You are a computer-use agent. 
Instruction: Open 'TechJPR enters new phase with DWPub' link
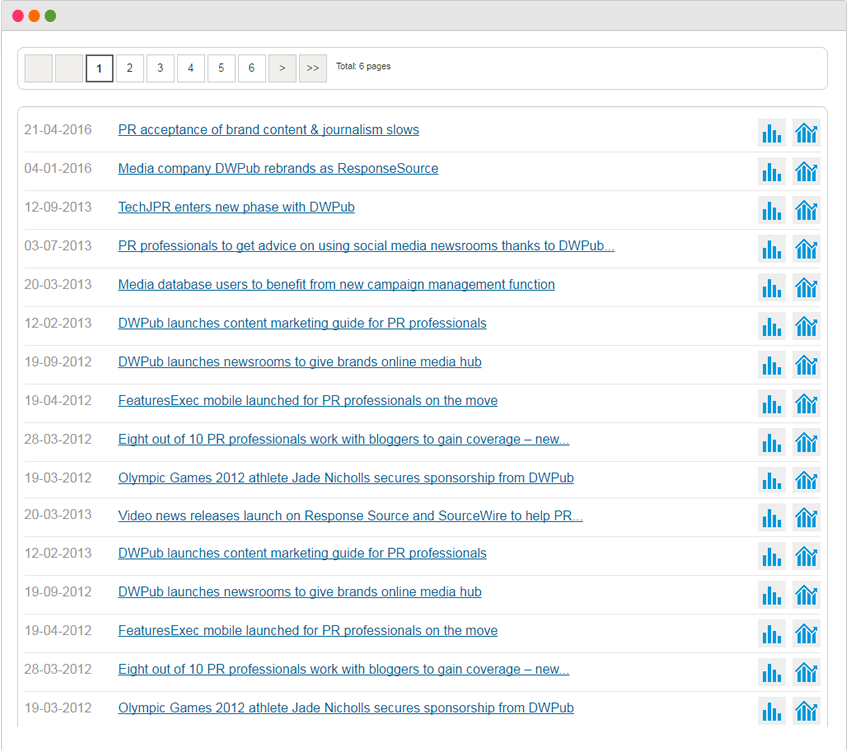[x=236, y=207]
